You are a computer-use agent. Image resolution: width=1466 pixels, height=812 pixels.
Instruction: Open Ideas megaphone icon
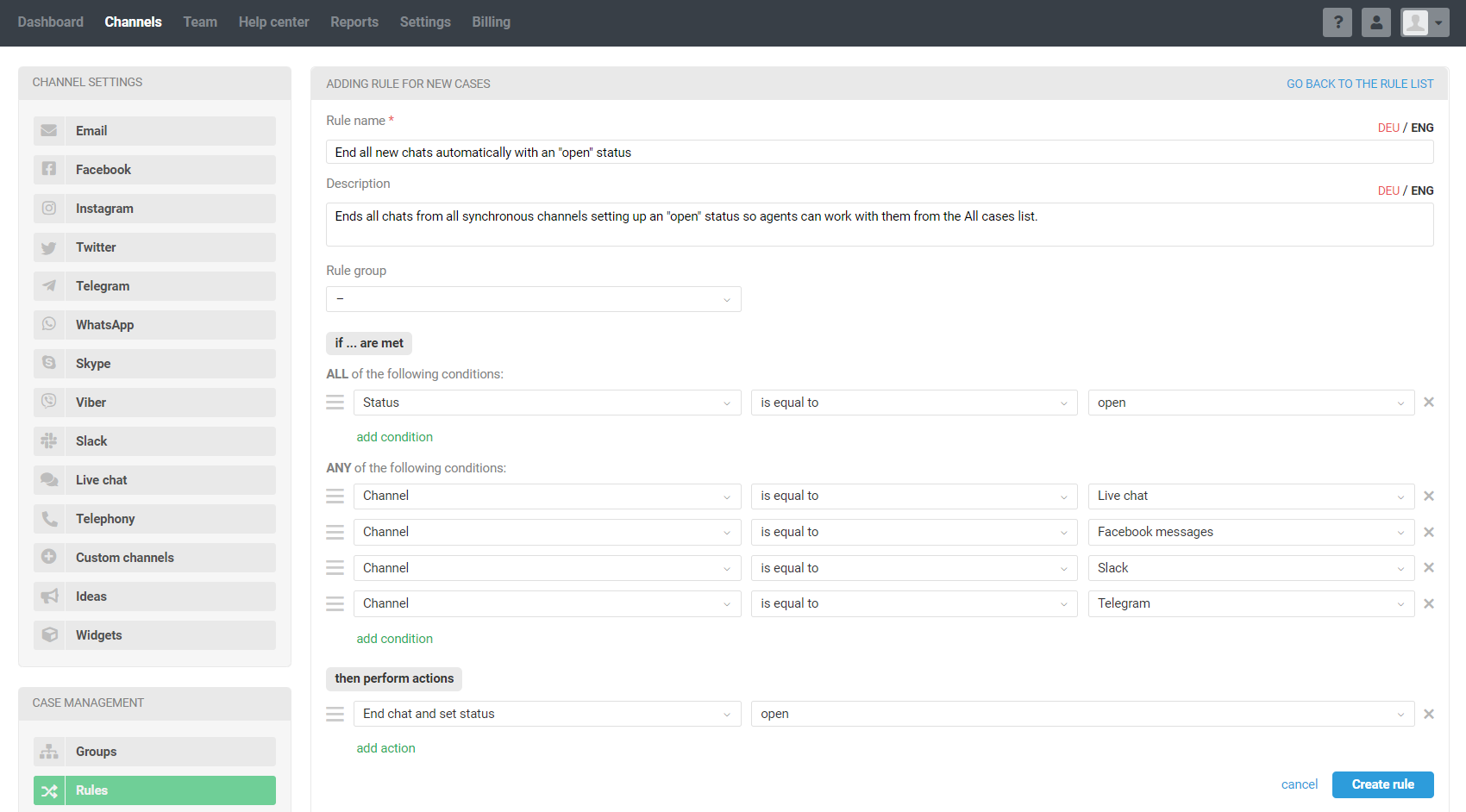pyautogui.click(x=49, y=597)
